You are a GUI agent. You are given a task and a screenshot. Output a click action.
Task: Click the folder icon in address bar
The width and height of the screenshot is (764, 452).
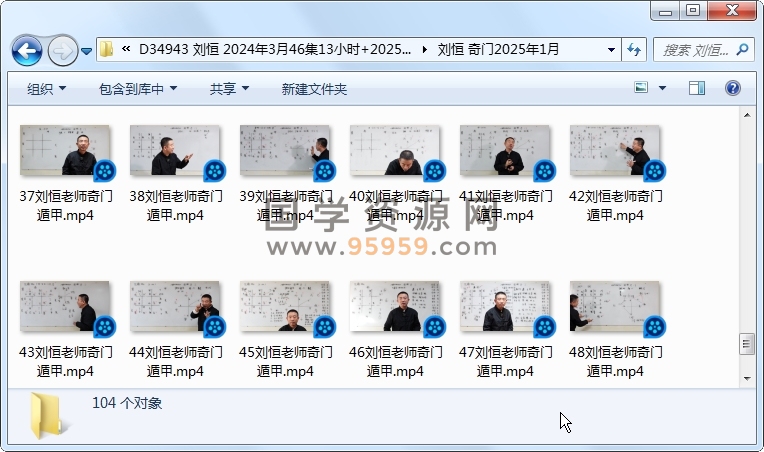[107, 49]
